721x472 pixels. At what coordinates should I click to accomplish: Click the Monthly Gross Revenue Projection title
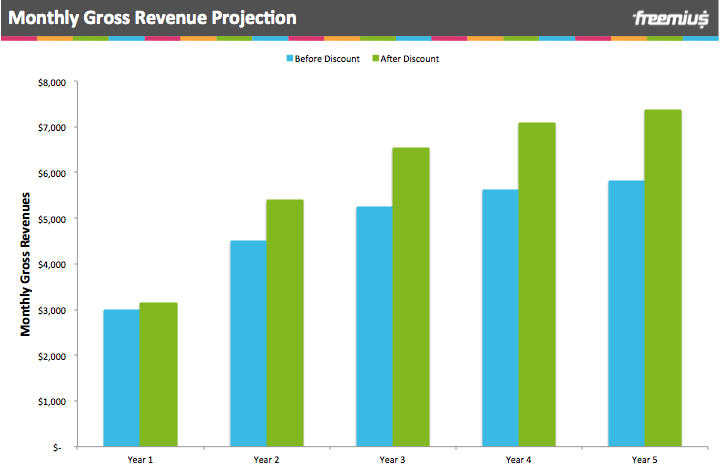point(152,18)
